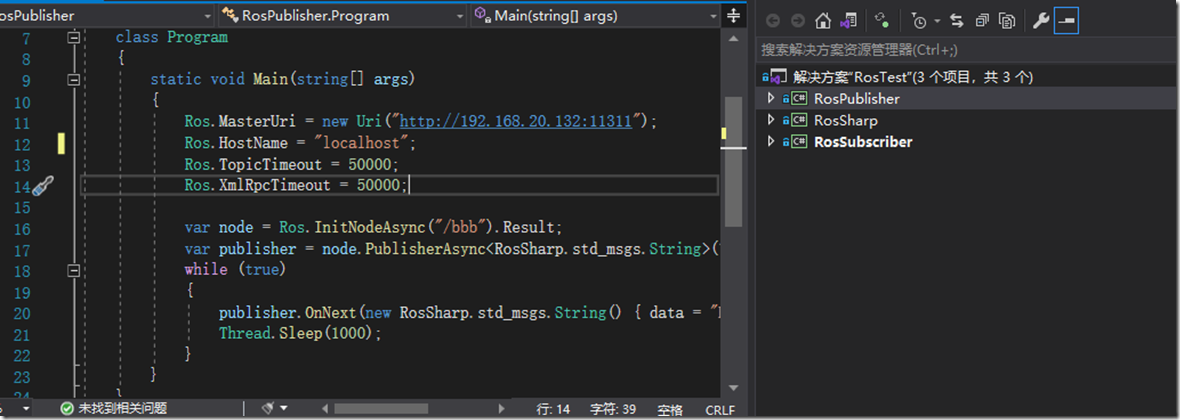Click the editor vertical scrollbar thumb
The image size is (1180, 420).
(732, 161)
